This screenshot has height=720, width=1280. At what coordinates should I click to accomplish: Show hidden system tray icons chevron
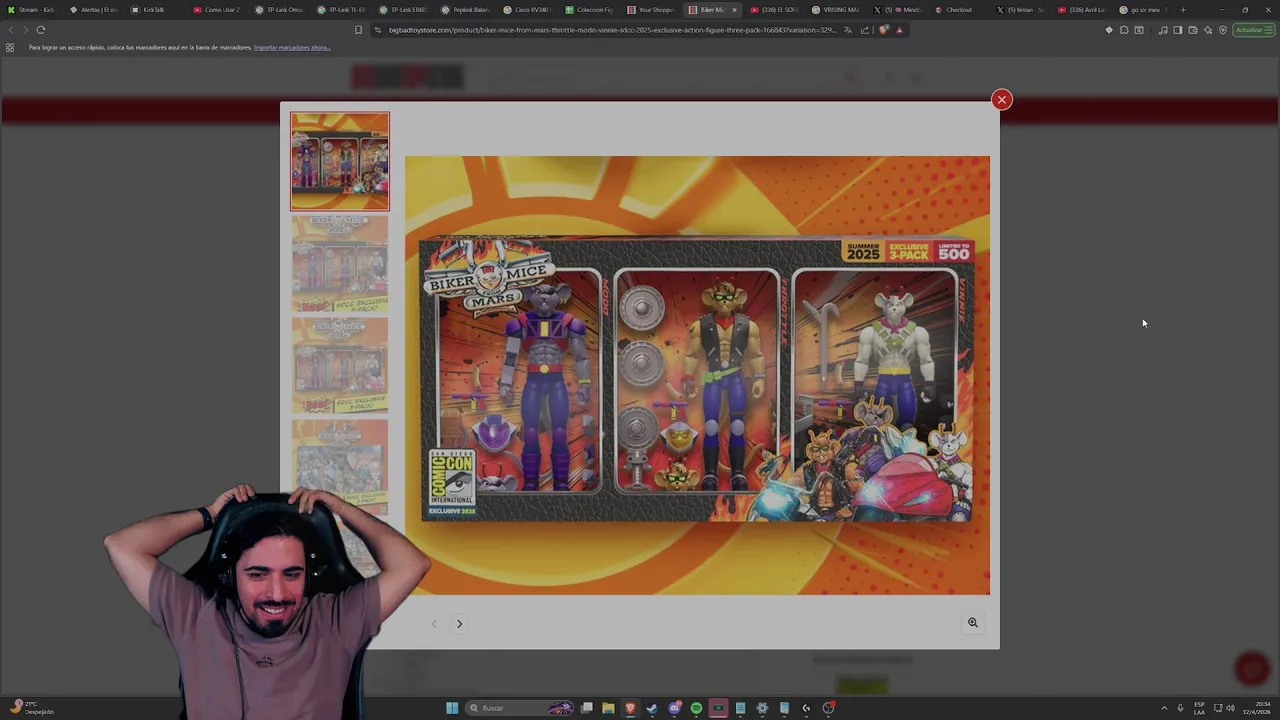1164,708
